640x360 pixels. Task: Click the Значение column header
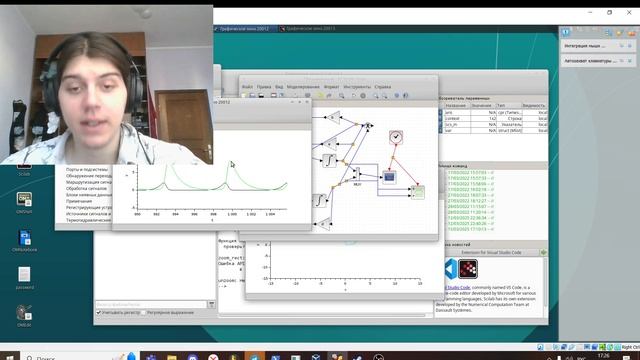tap(482, 106)
